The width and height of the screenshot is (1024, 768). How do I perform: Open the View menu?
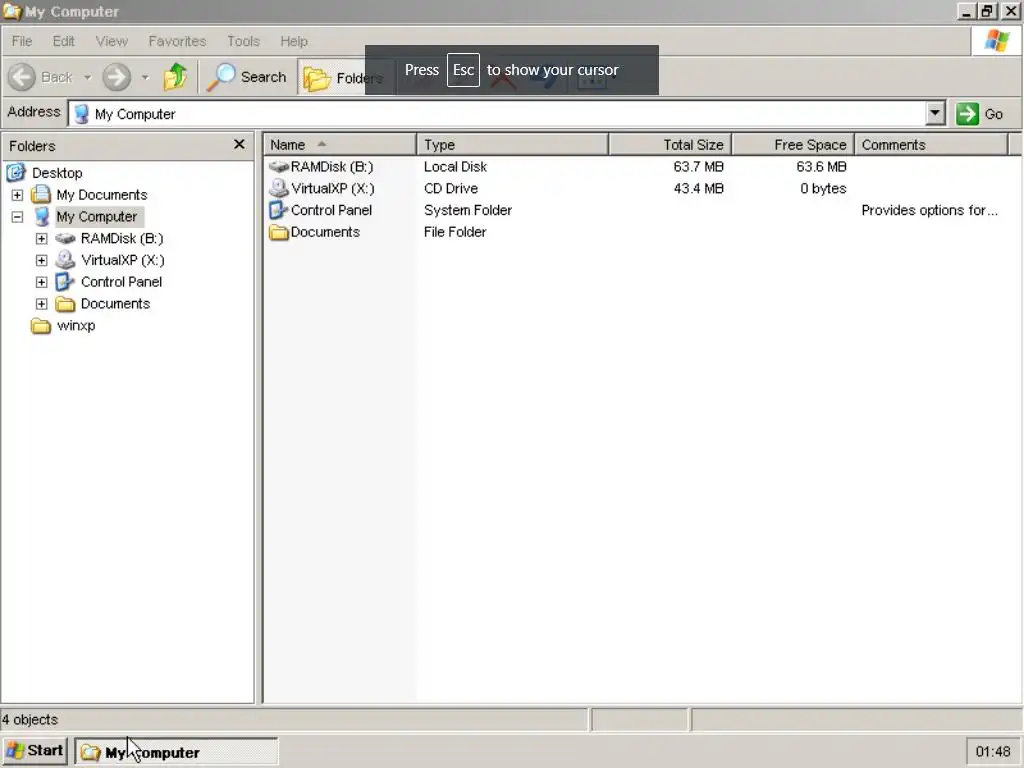[x=112, y=41]
